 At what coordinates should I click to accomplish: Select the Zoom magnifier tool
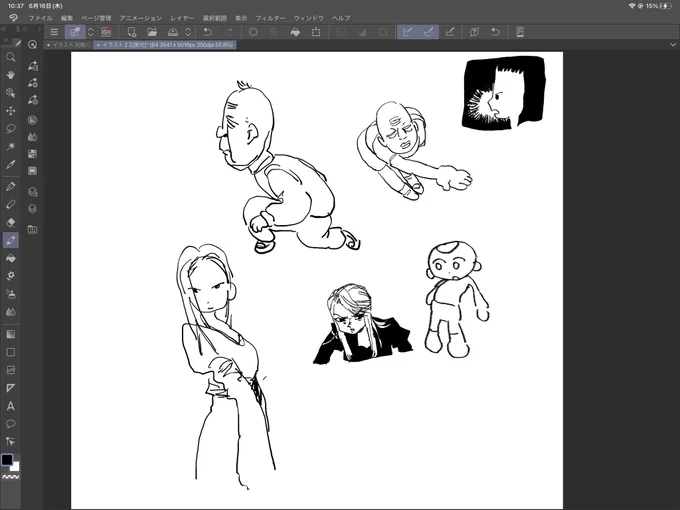pyautogui.click(x=11, y=57)
